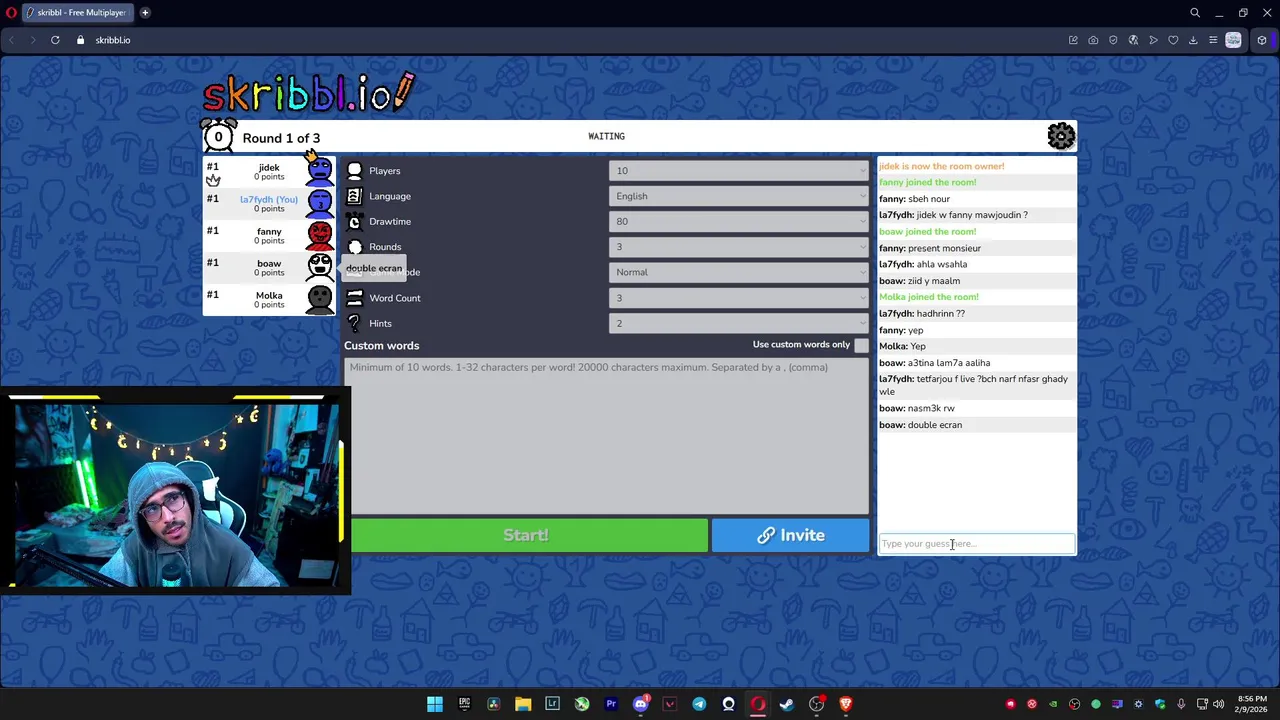The width and height of the screenshot is (1280, 720).
Task: Click the custom words text area
Action: pos(606,435)
